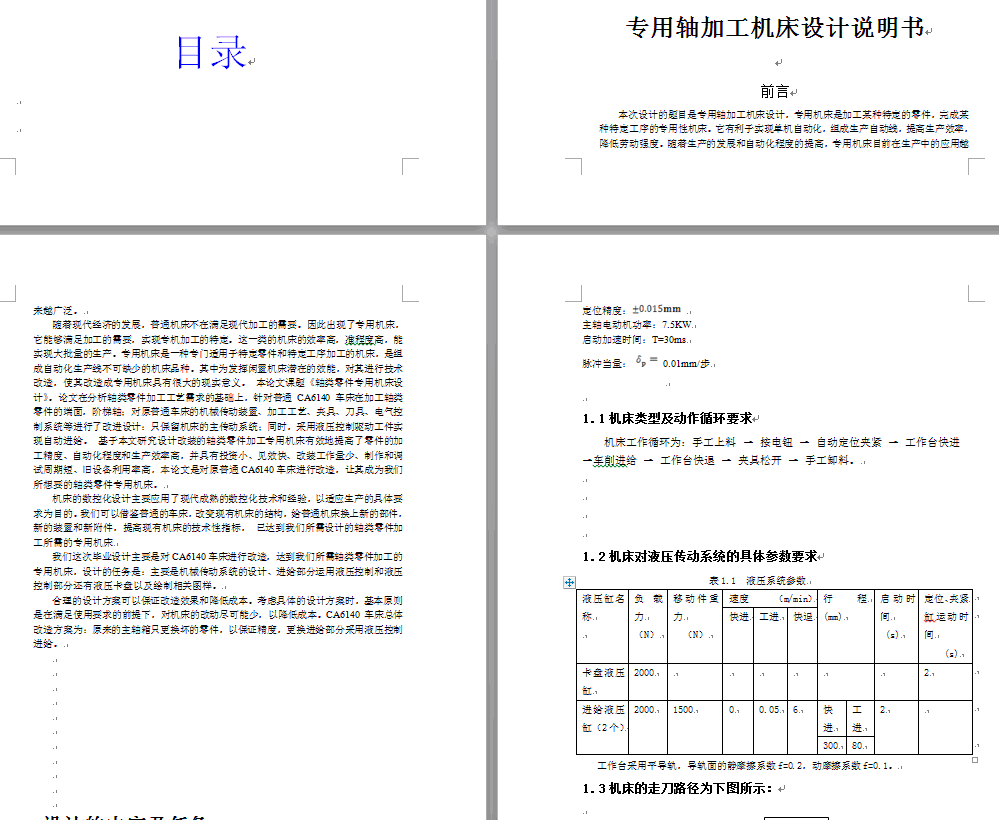Click the 定位、夹紧缸运动时间 header cell

(945, 626)
